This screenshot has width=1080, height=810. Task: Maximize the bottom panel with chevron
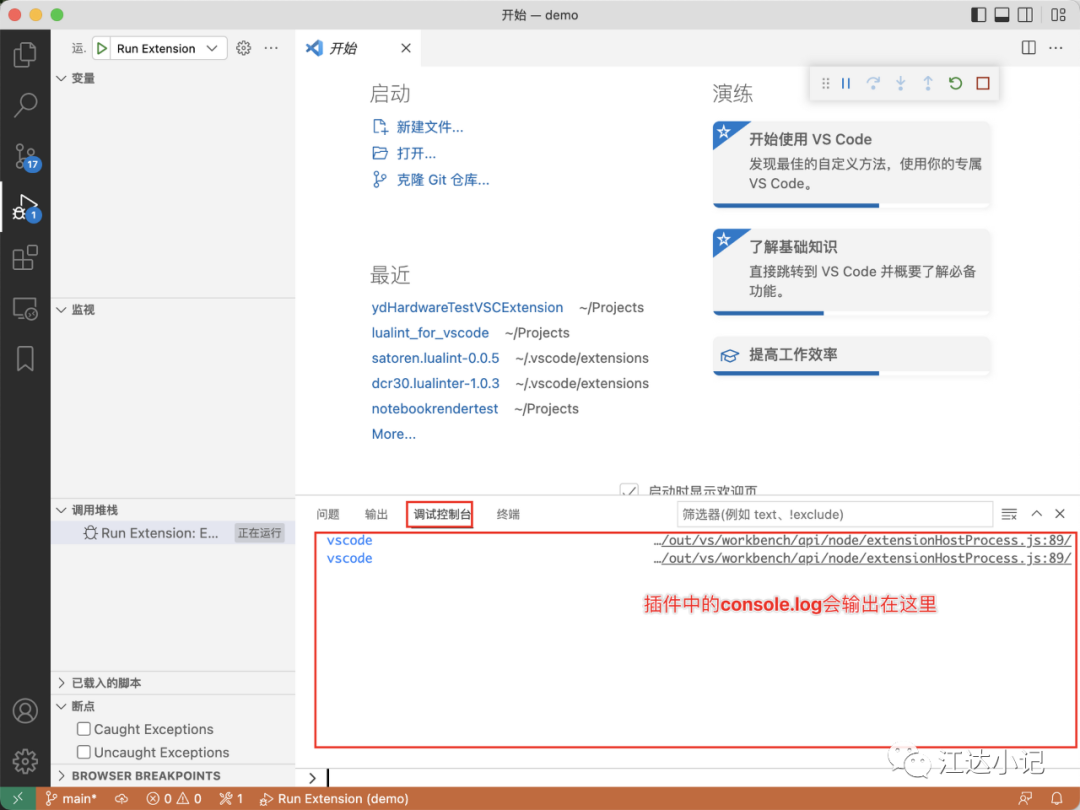tap(1037, 514)
